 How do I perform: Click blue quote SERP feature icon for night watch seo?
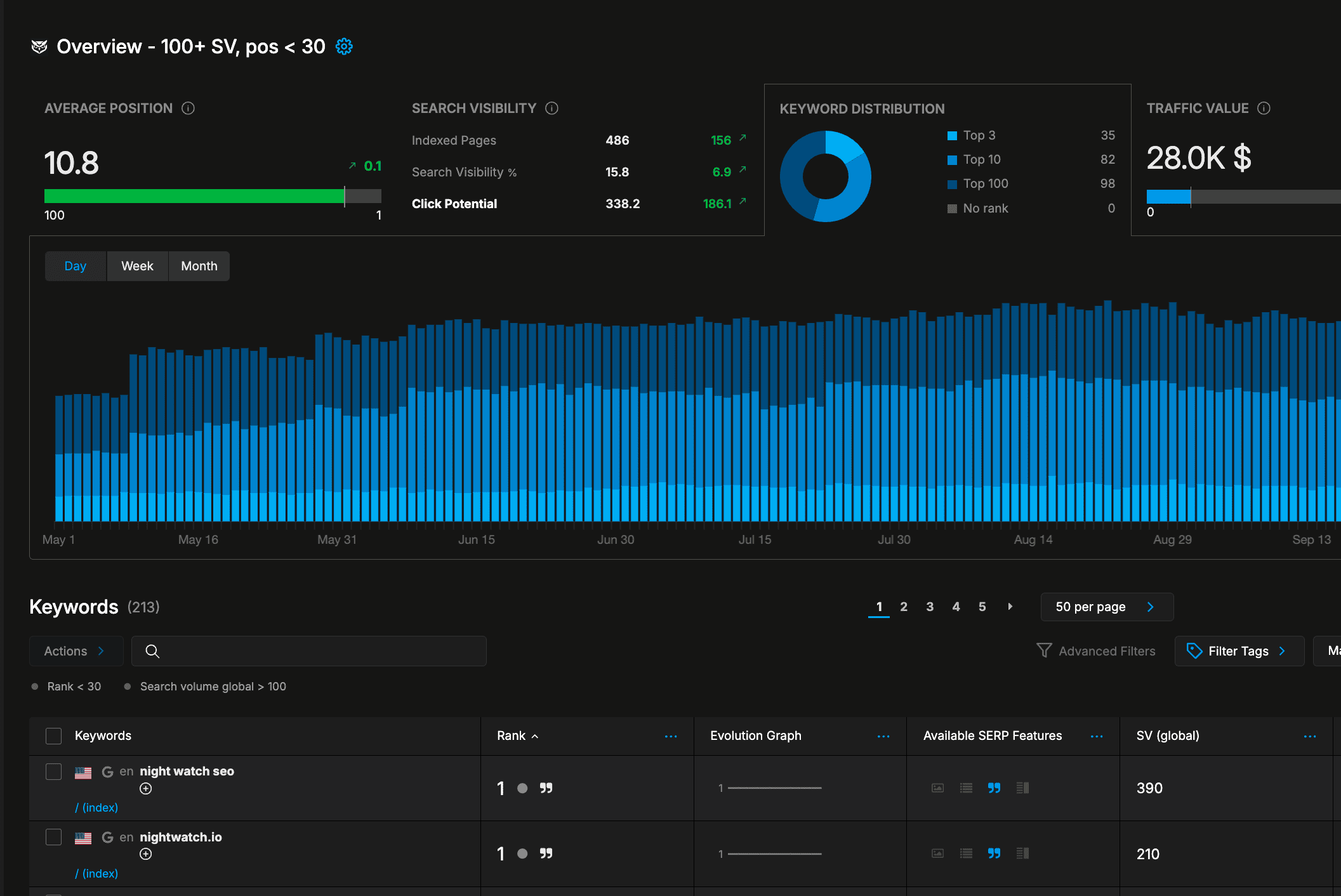994,787
